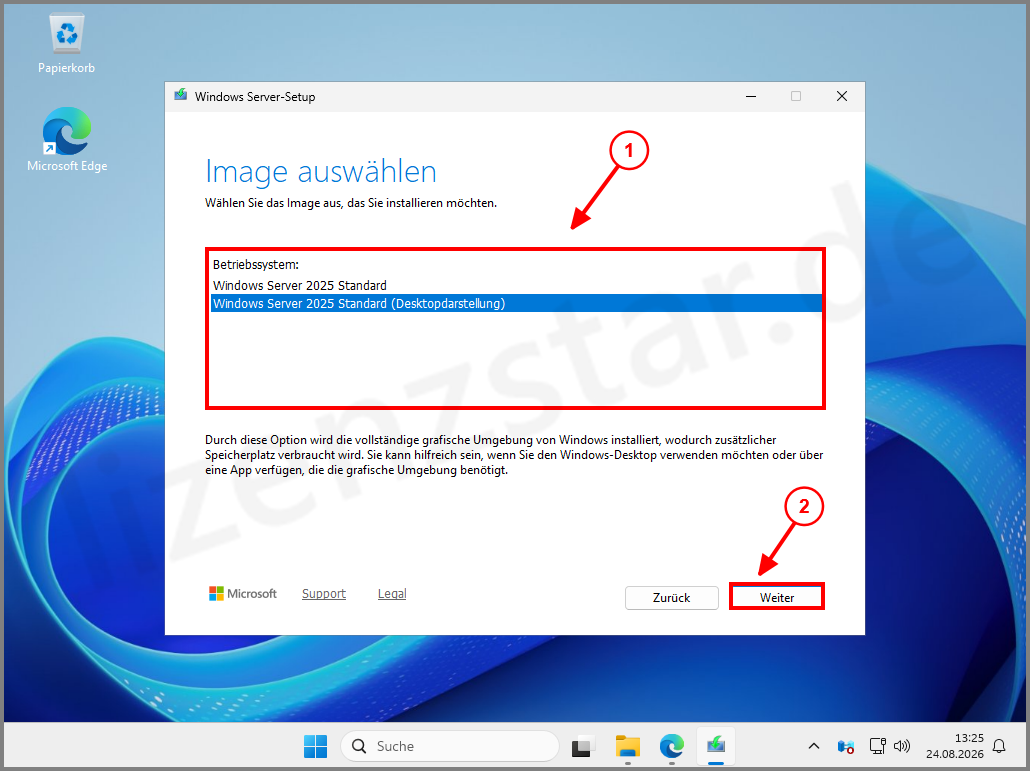Viewport: 1031px width, 772px height.
Task: Show hidden tray icons chevron
Action: 813,746
